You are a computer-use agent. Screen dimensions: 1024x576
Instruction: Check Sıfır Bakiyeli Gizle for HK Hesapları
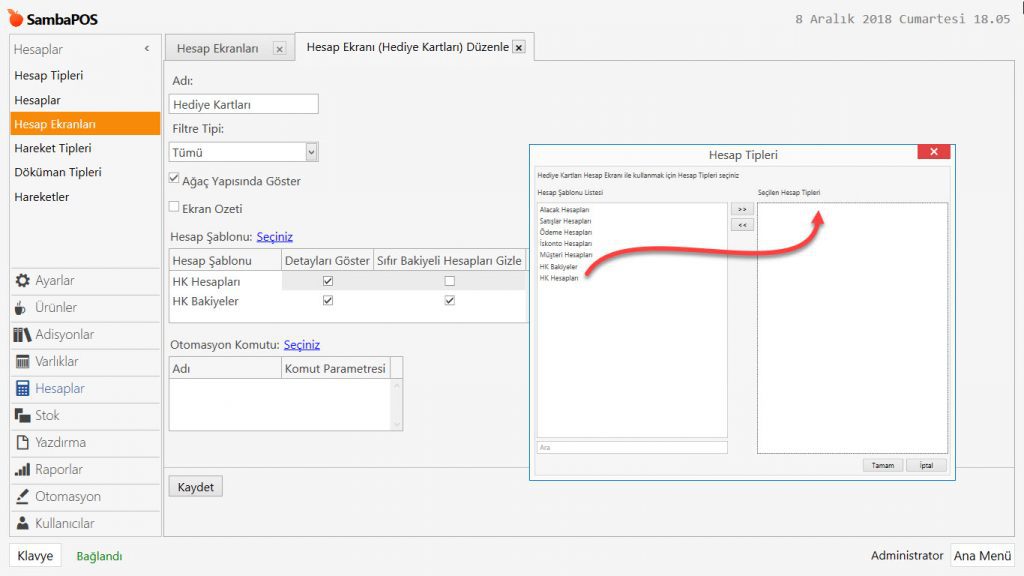[x=449, y=282]
